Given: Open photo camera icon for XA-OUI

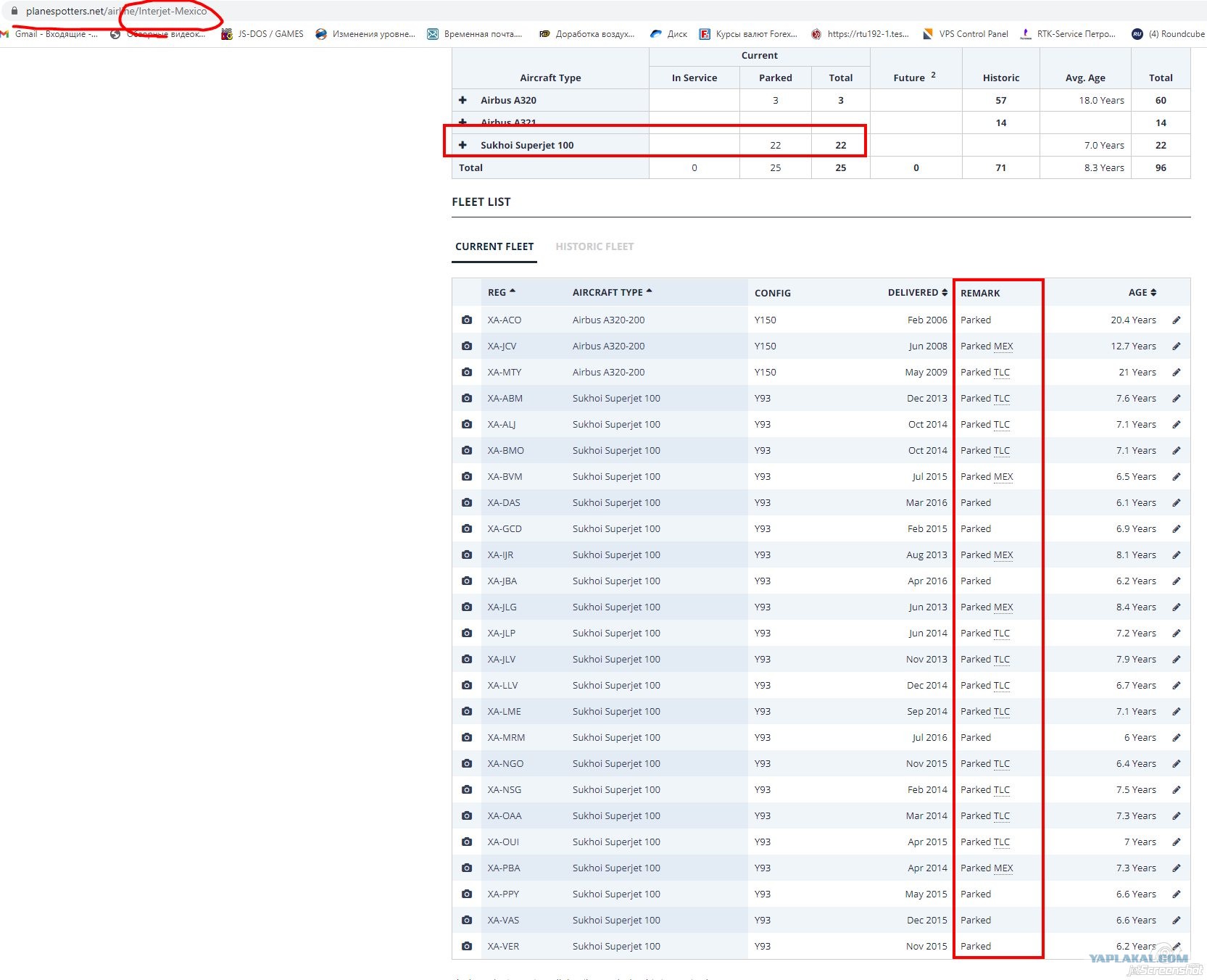Looking at the screenshot, I should click(x=467, y=842).
